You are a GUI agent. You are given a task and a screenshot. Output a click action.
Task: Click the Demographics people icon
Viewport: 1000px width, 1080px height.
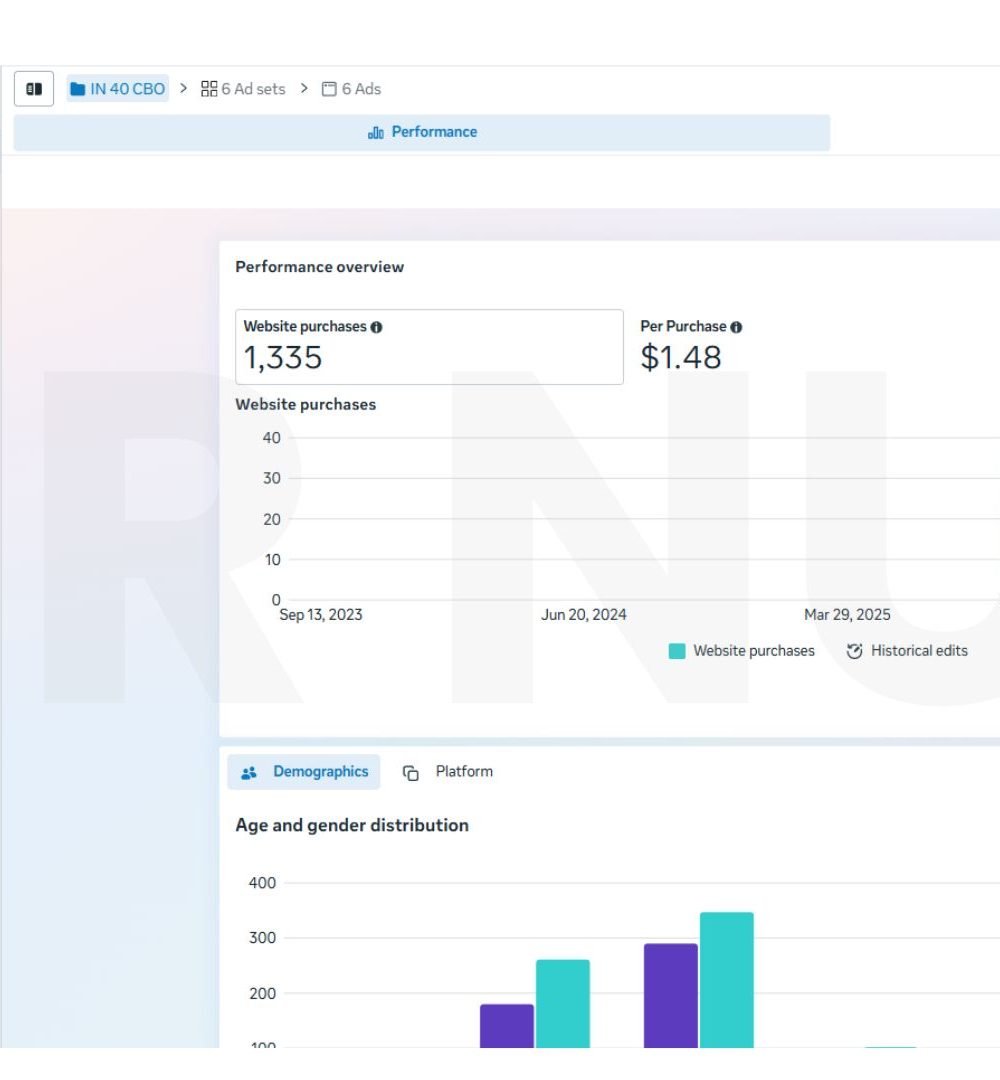(249, 773)
